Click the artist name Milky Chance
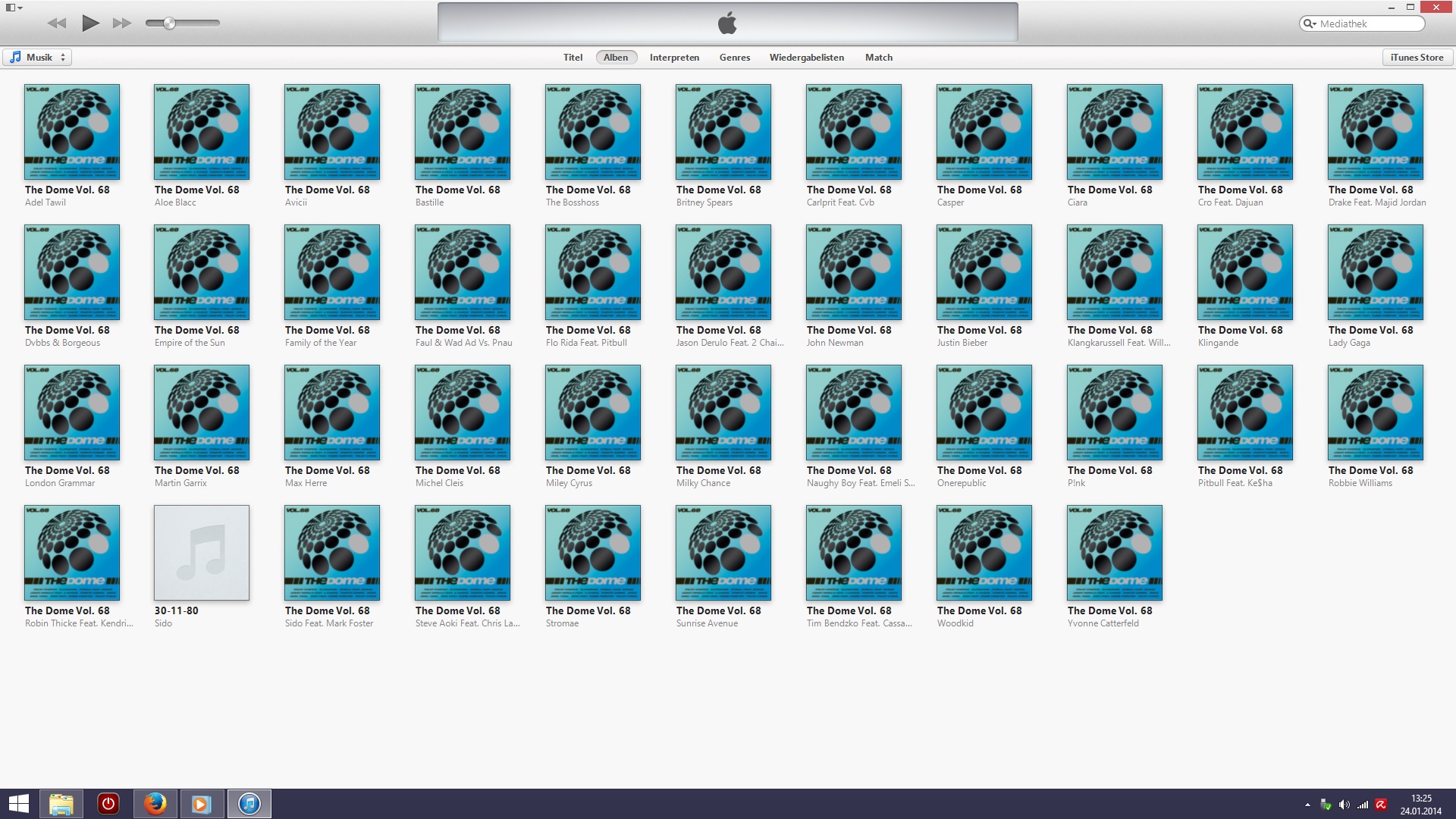This screenshot has width=1456, height=819. [x=703, y=483]
